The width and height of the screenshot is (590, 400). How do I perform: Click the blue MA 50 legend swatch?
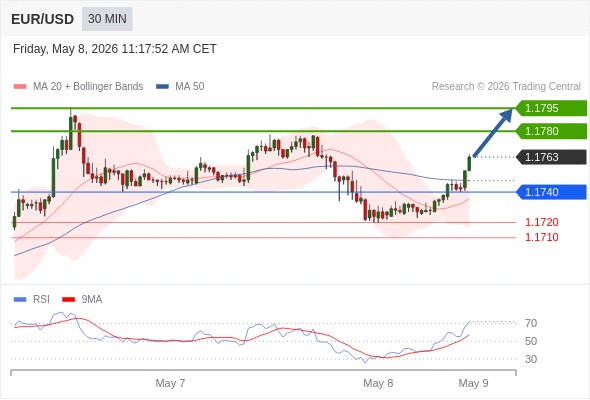(163, 87)
